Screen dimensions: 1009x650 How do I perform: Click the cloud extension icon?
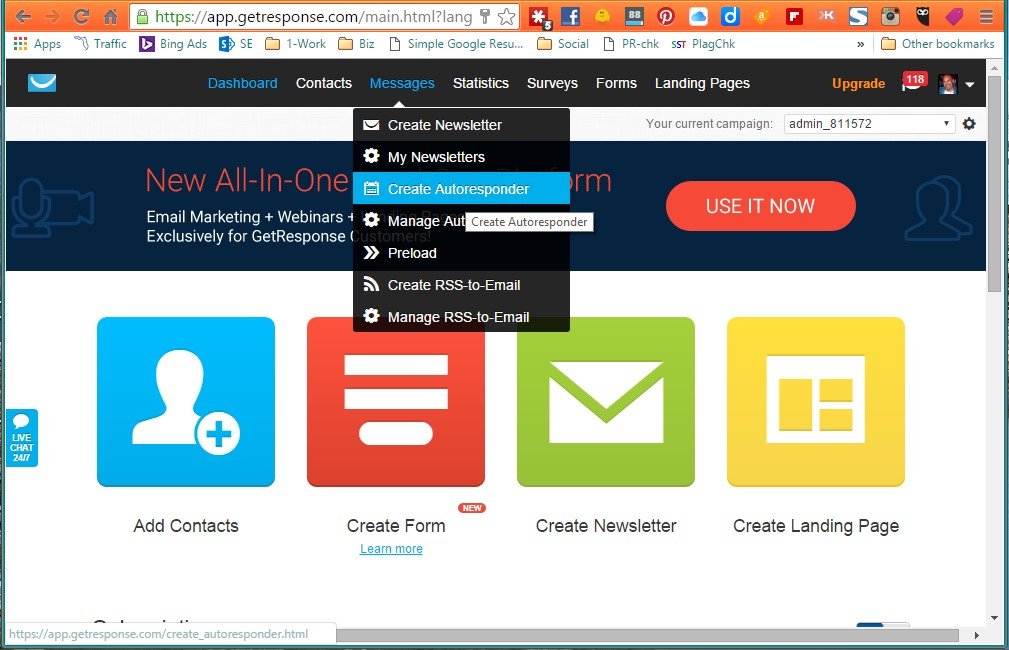[698, 17]
